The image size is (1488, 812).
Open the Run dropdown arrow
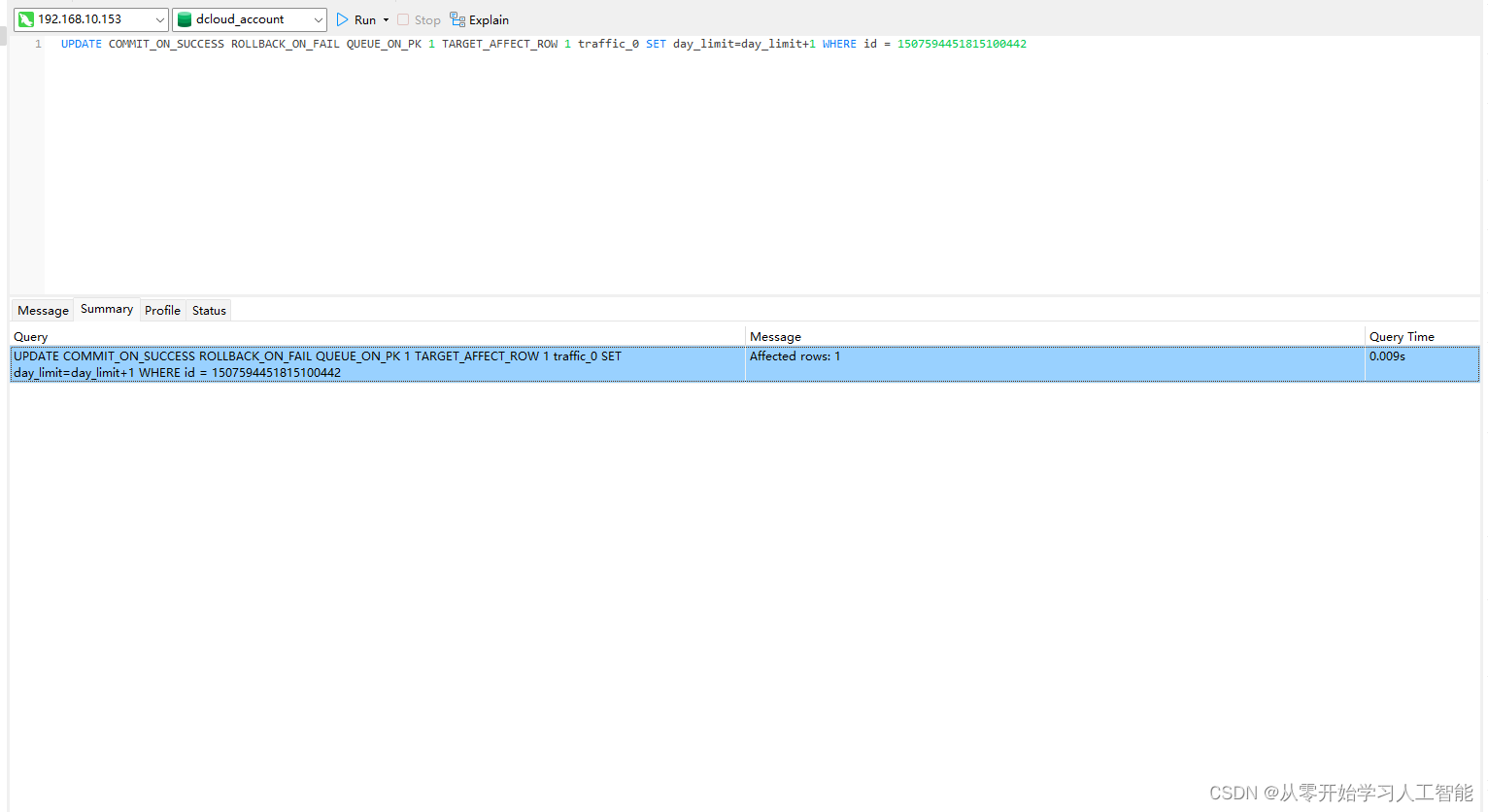(386, 19)
